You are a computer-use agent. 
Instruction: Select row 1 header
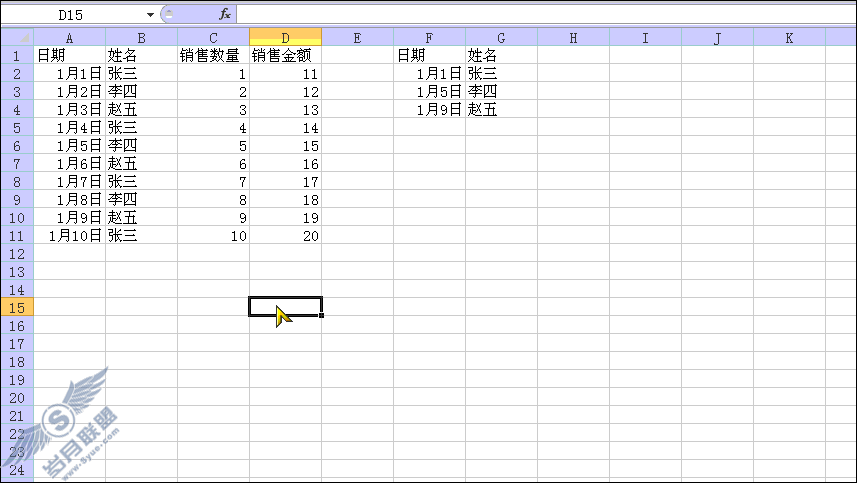tap(17, 55)
